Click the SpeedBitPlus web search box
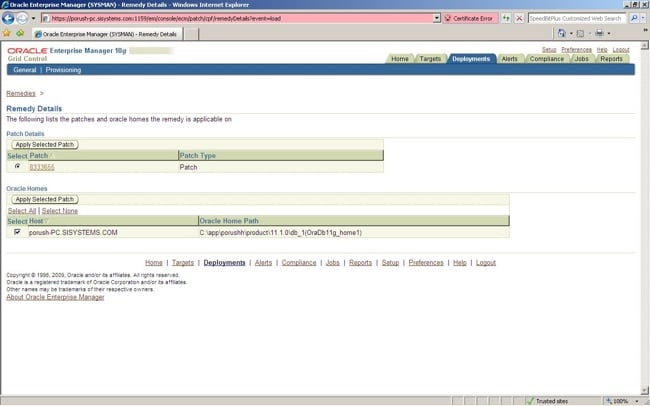Viewport: 650px width, 406px height. point(577,18)
